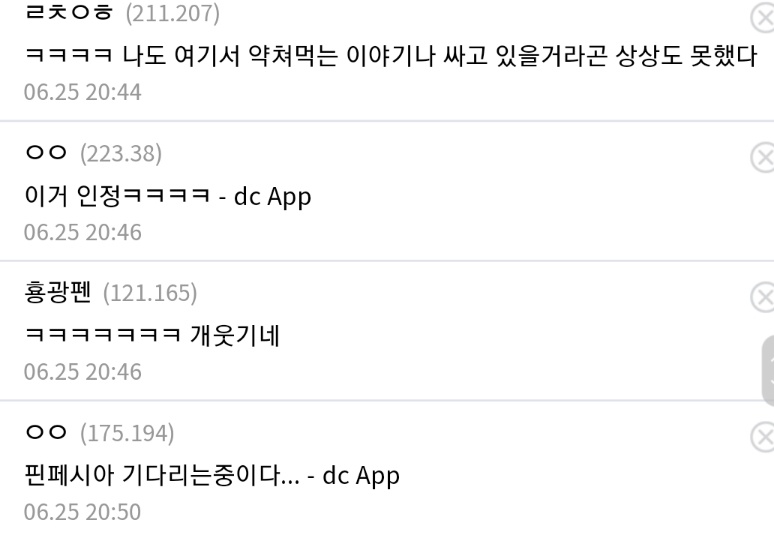Viewport: 774px width, 537px height.
Task: Reply to the comment '이거 인정ㅋㅋㅋㅋ - dc App'
Action: click(168, 196)
